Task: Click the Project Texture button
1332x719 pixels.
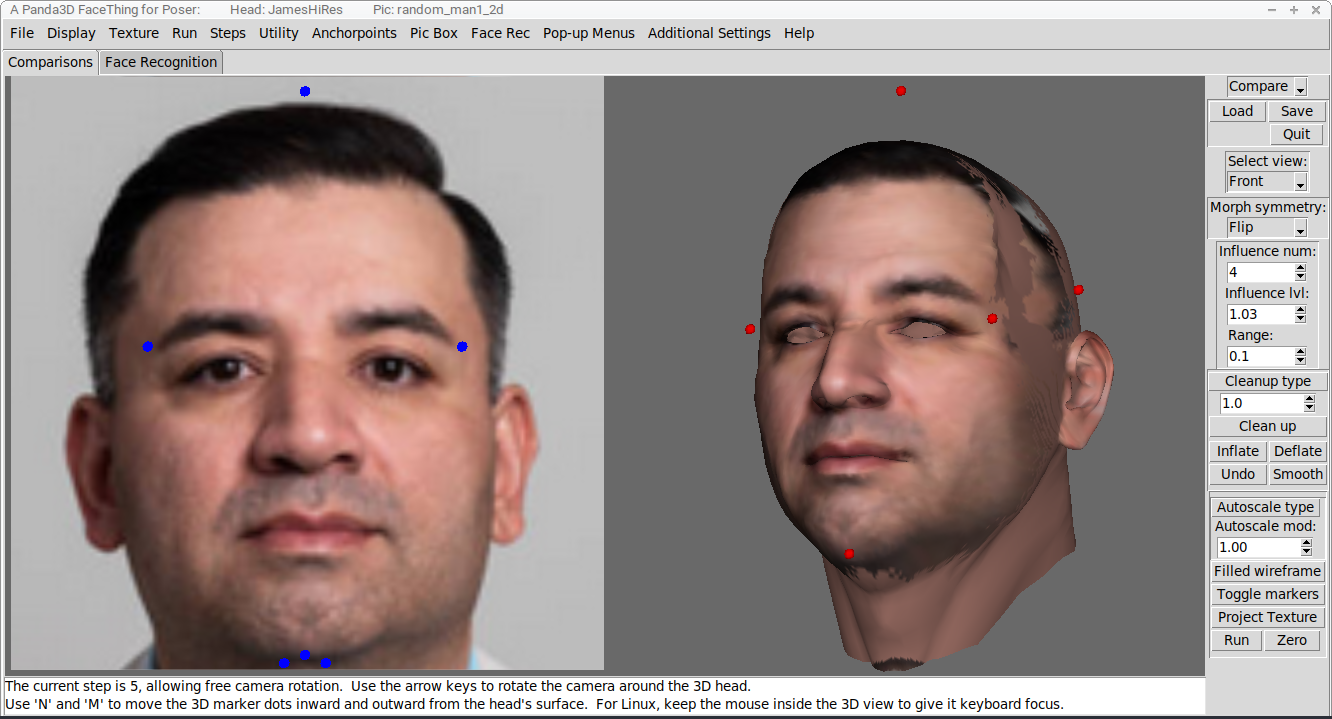Action: pos(1268,617)
